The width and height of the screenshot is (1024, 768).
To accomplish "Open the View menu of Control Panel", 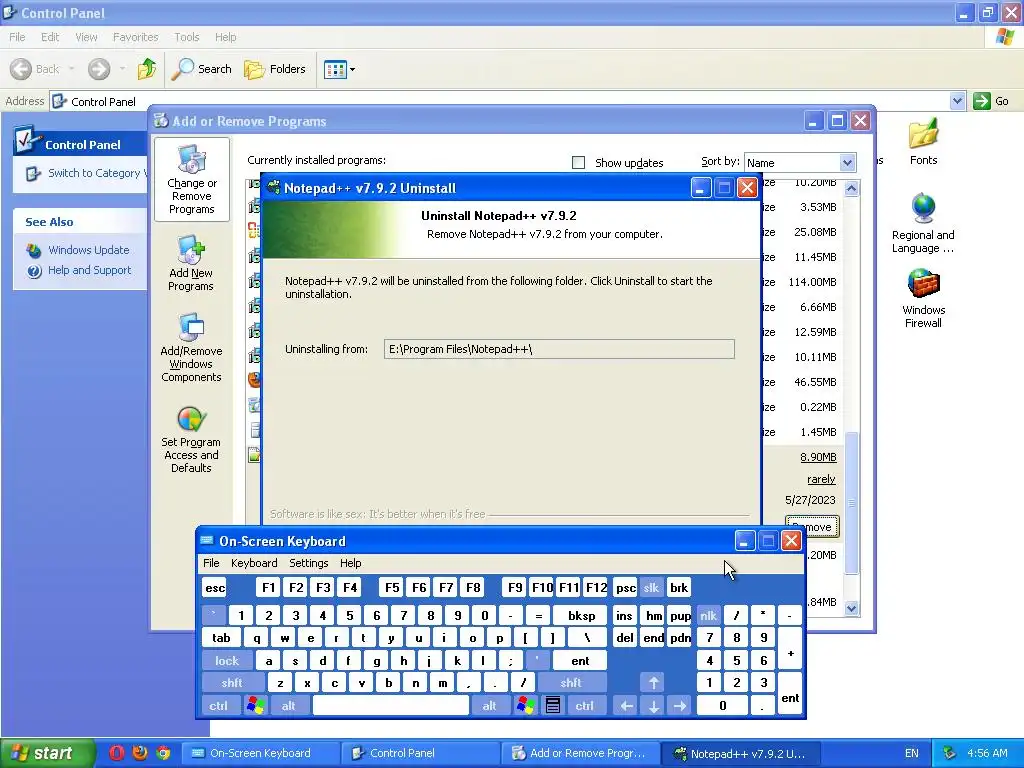I will click(x=86, y=37).
